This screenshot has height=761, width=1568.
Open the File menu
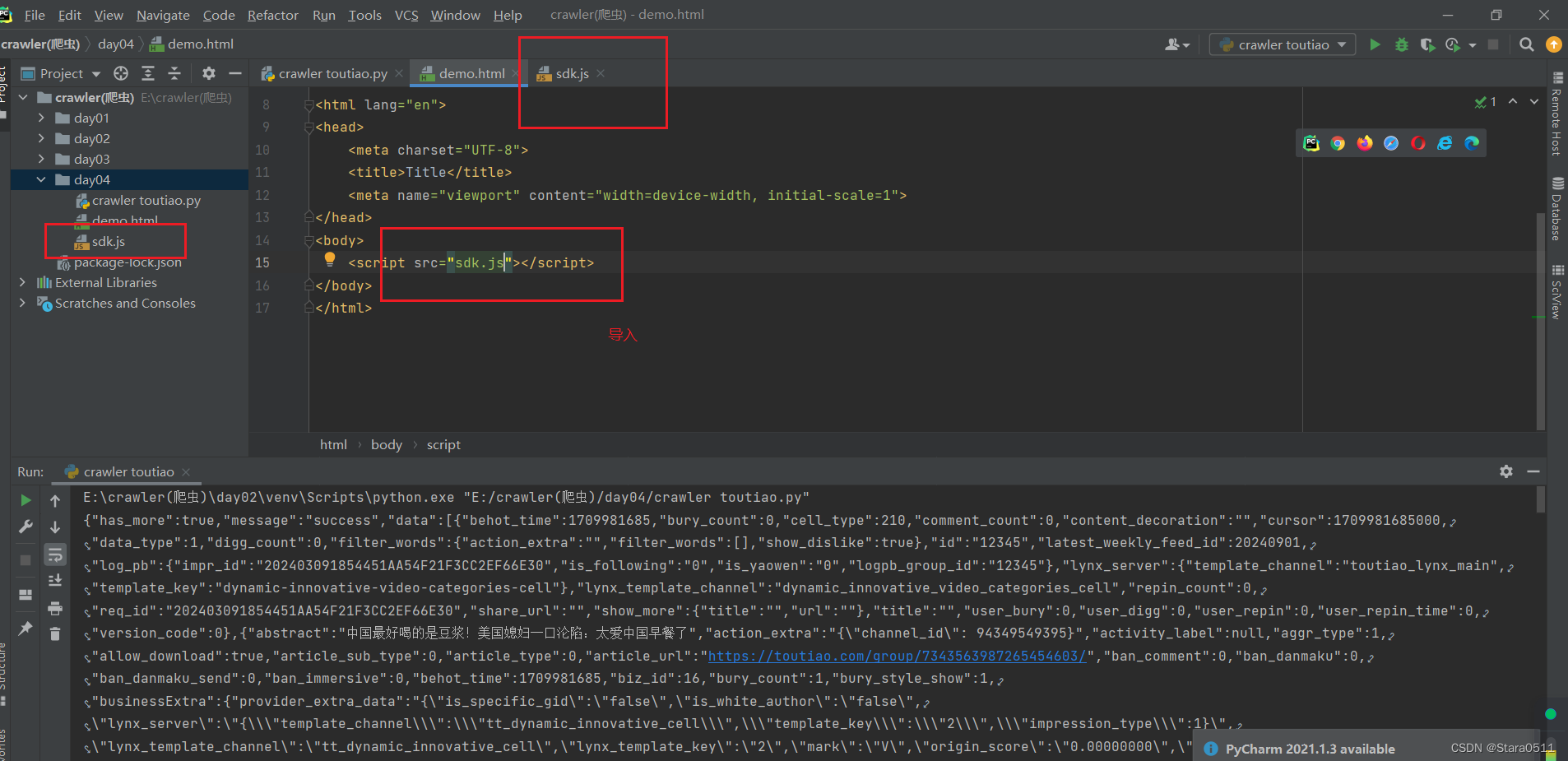click(35, 15)
